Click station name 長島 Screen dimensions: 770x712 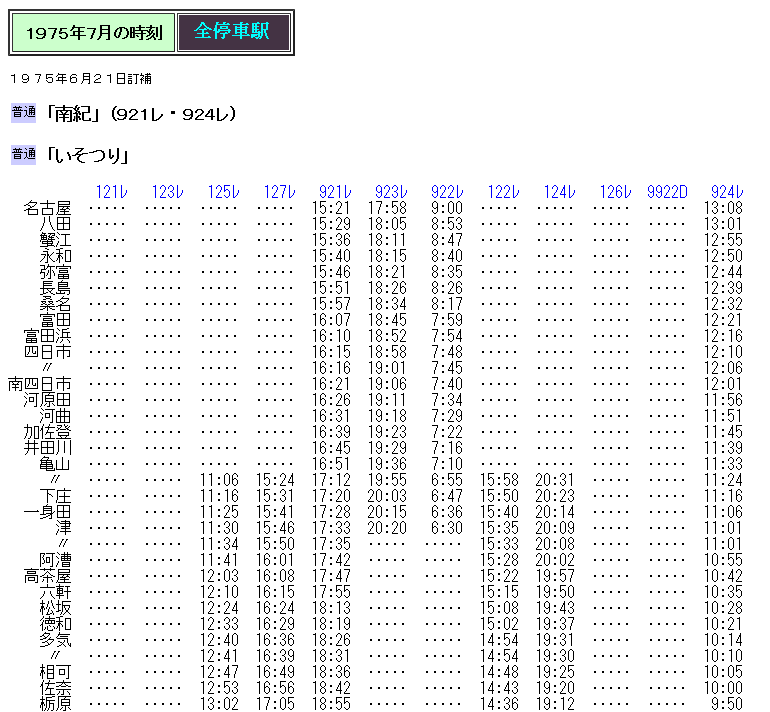(55, 288)
